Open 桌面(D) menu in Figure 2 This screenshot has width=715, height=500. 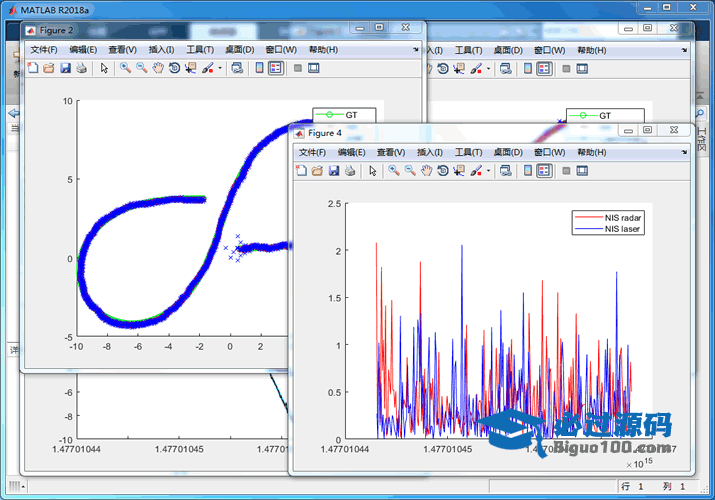pos(239,50)
